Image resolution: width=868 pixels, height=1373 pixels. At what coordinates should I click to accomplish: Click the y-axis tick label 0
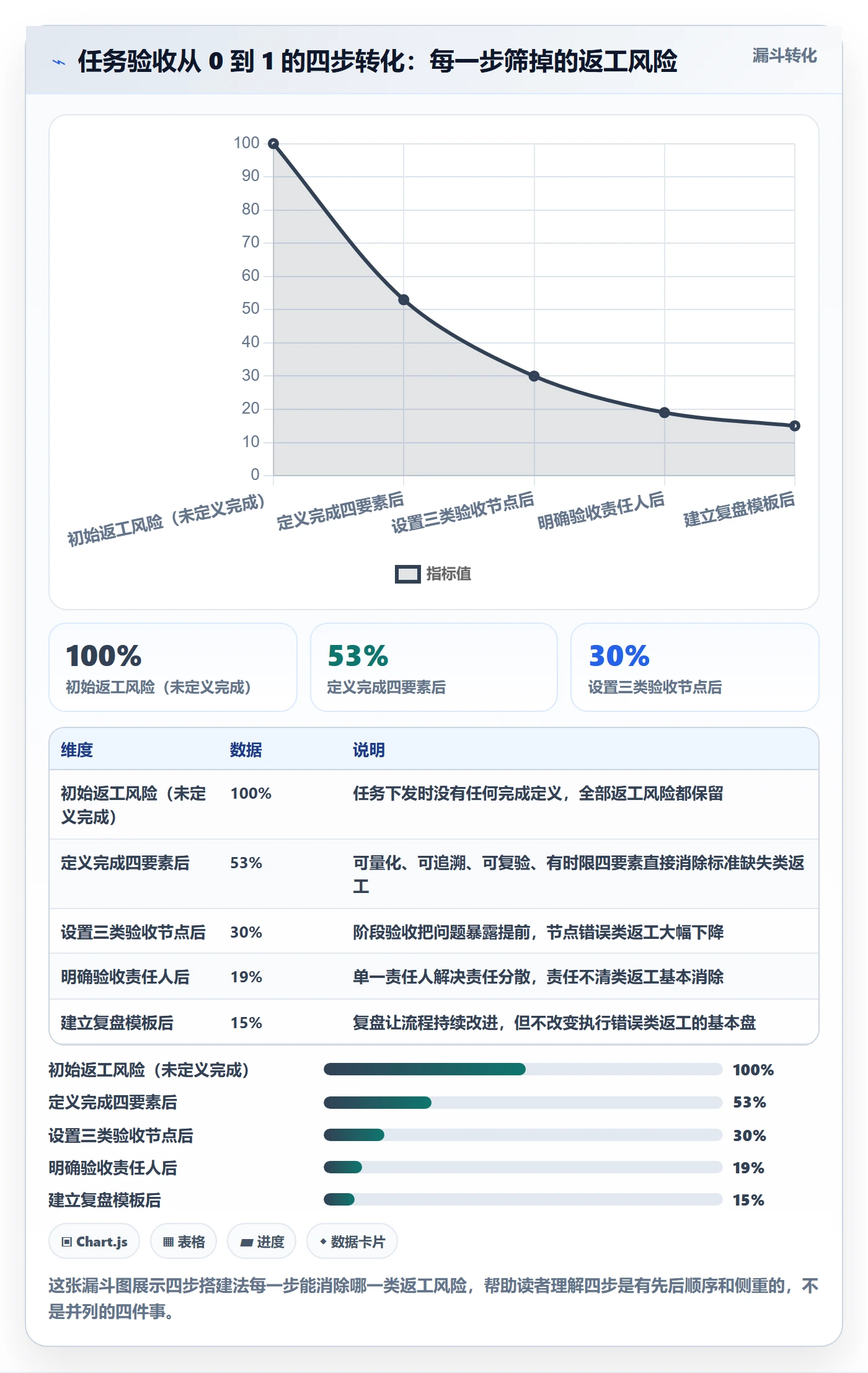[255, 475]
